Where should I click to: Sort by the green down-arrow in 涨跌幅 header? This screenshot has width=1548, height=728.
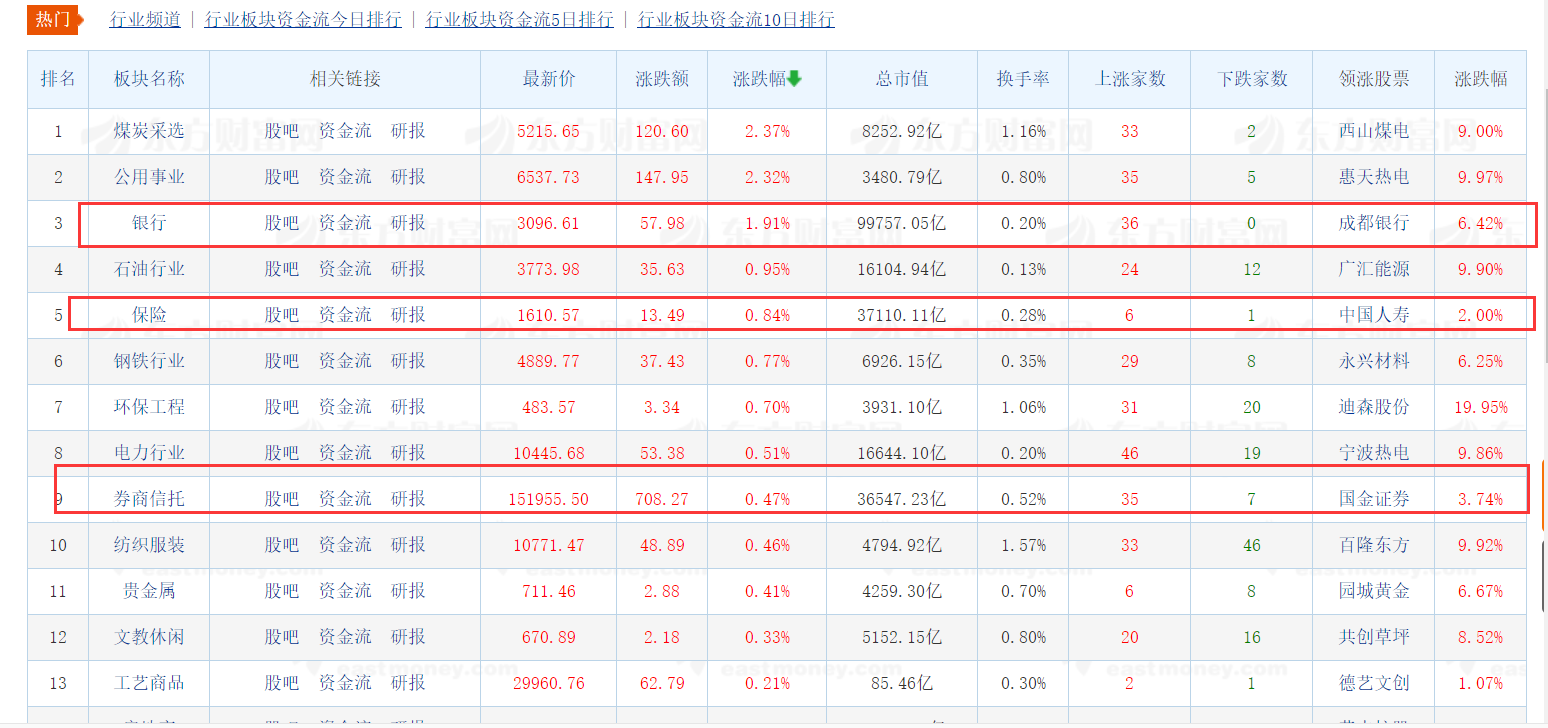795,78
